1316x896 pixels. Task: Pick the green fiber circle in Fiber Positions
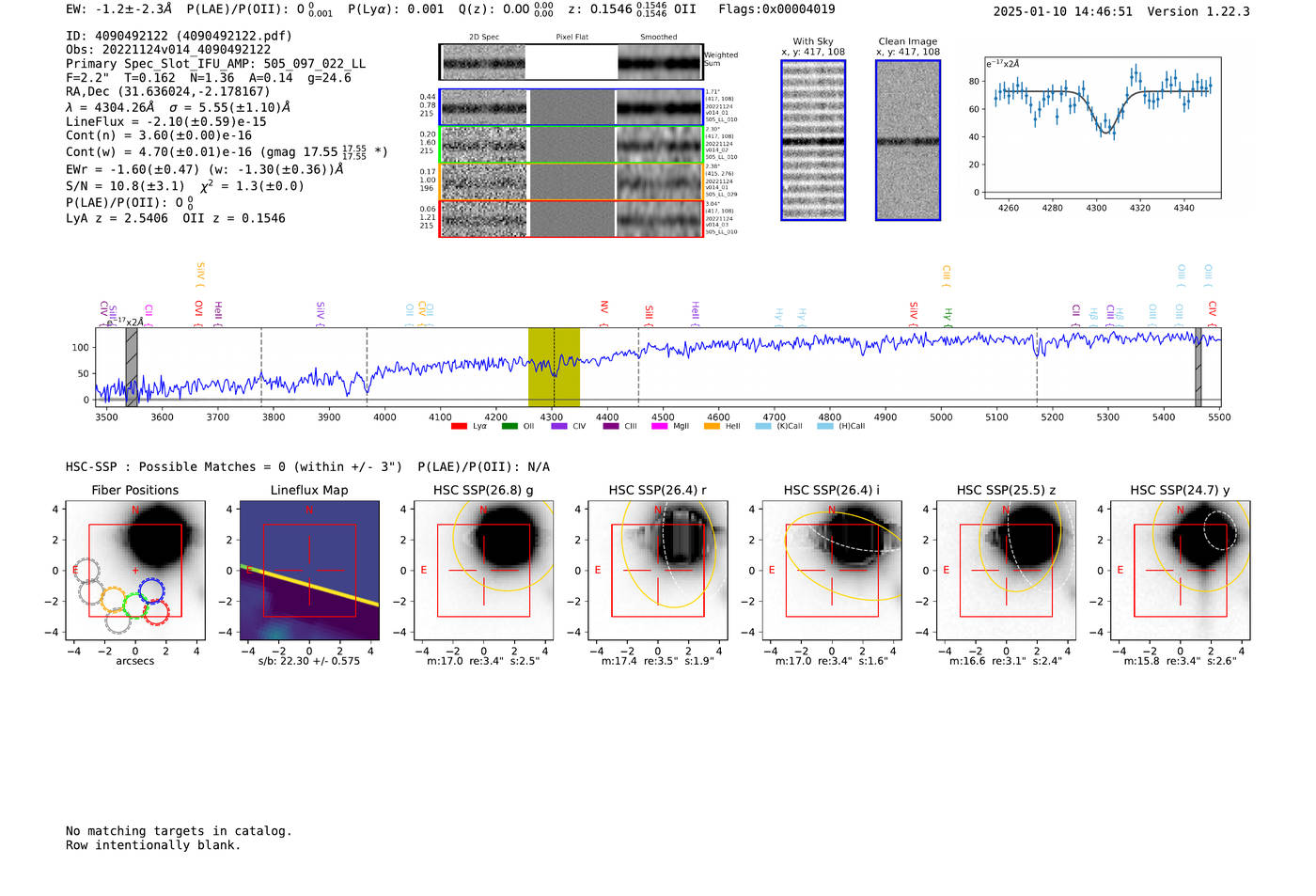point(135,606)
